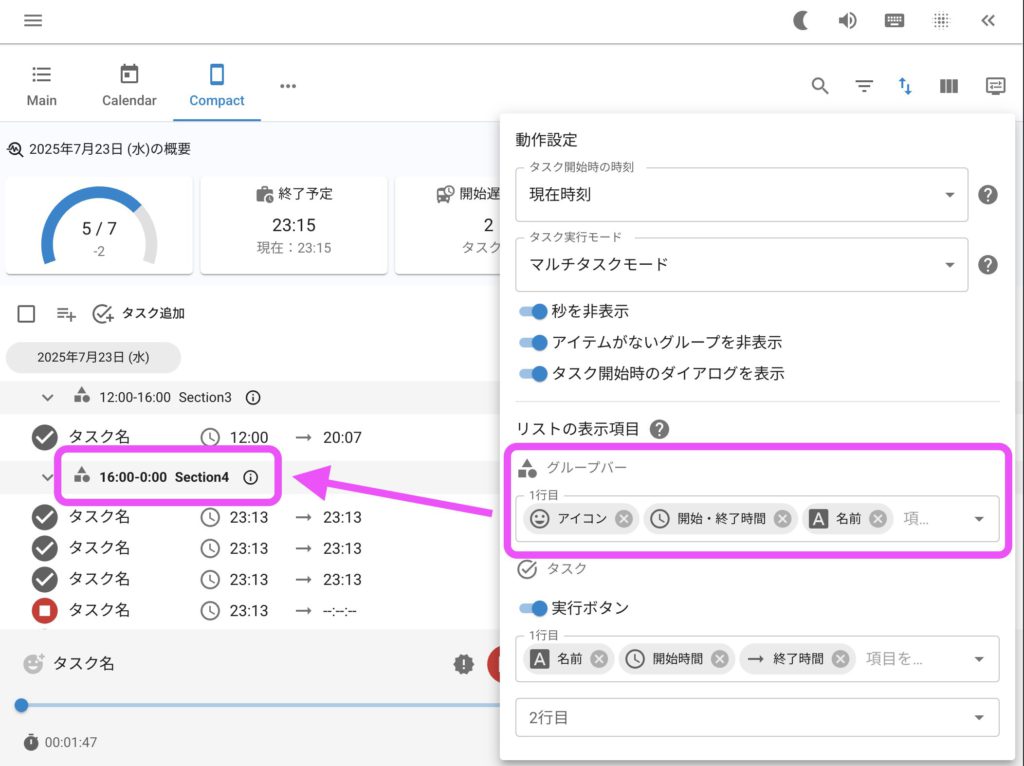The image size is (1024, 766).
Task: Collapse the Section3 group
Action: coord(47,398)
